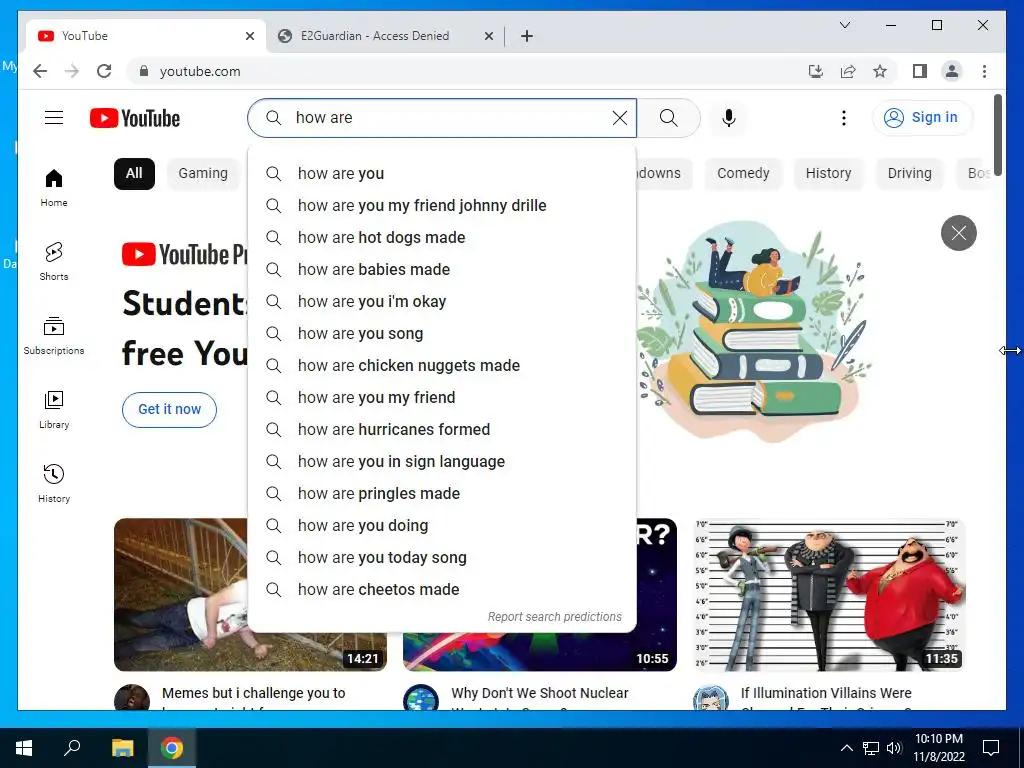
Task: Choose 'how are you doing' suggestion
Action: pos(442,526)
